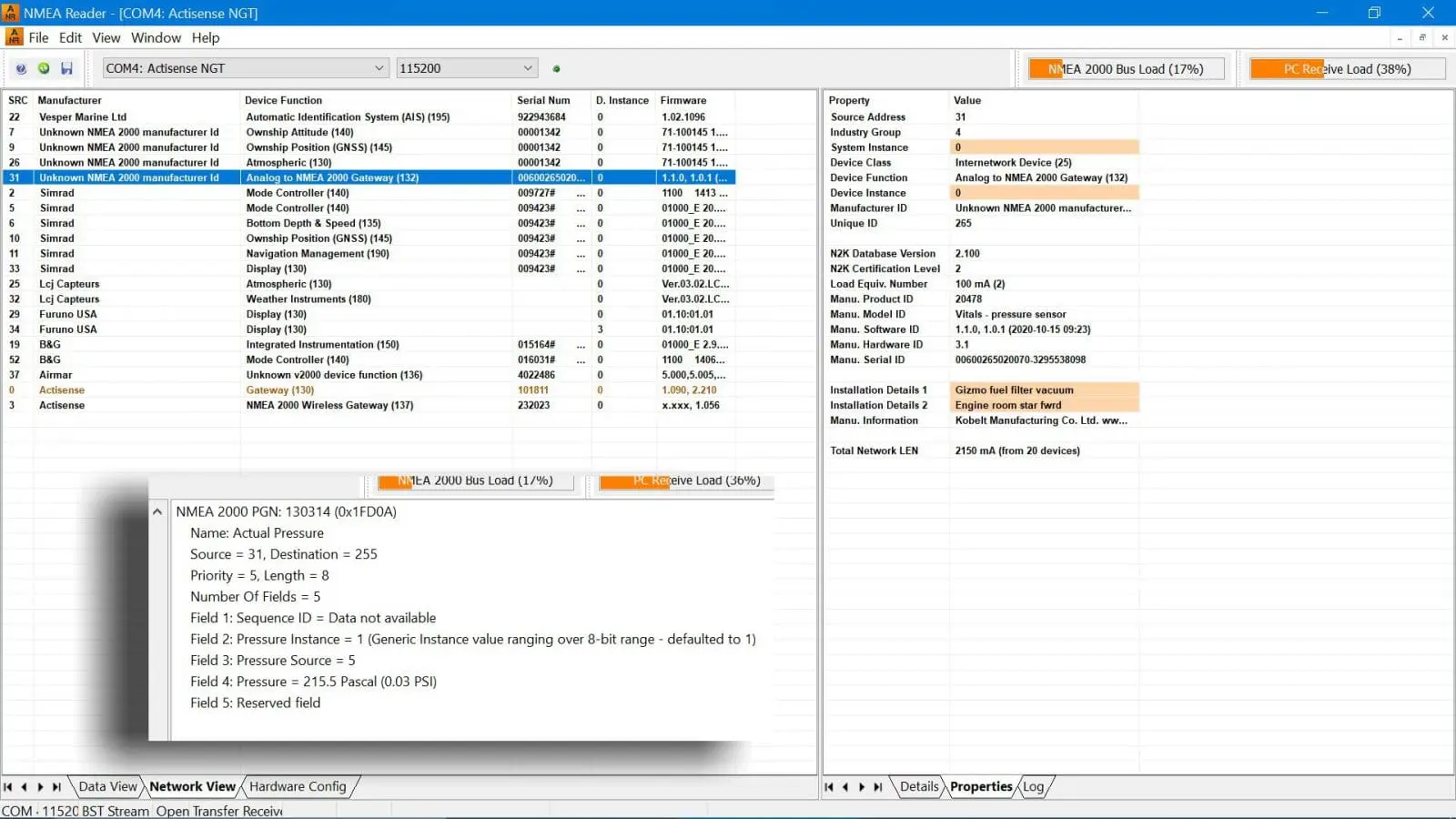1456x819 pixels.
Task: Click the green refresh toolbar icon
Action: click(44, 68)
